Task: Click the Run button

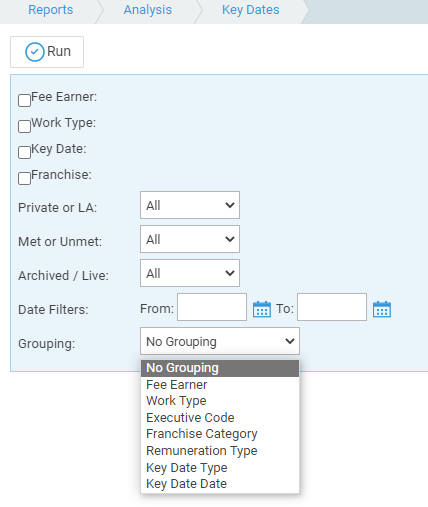Action: [47, 52]
